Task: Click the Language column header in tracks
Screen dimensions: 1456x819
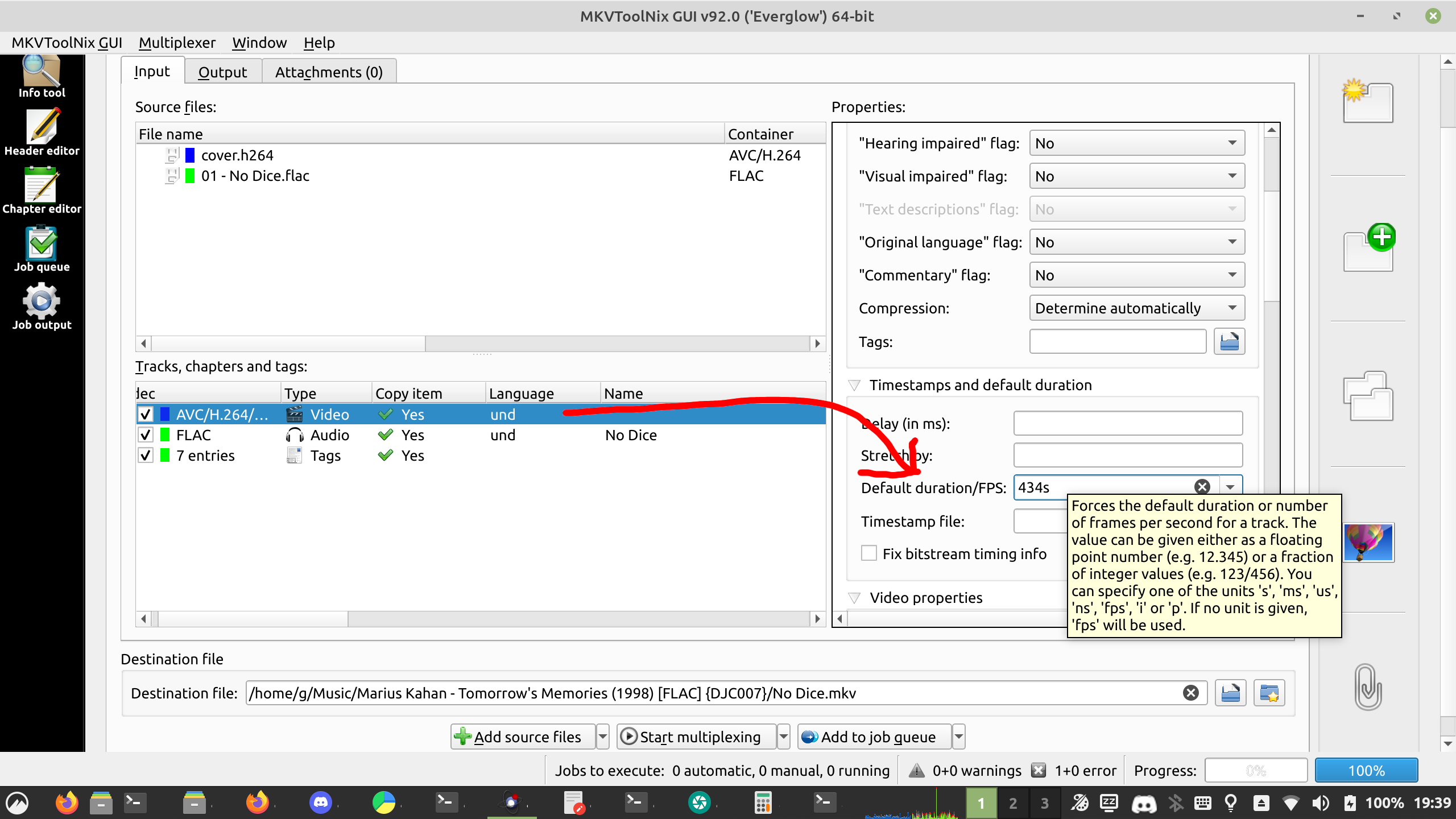Action: [543, 393]
